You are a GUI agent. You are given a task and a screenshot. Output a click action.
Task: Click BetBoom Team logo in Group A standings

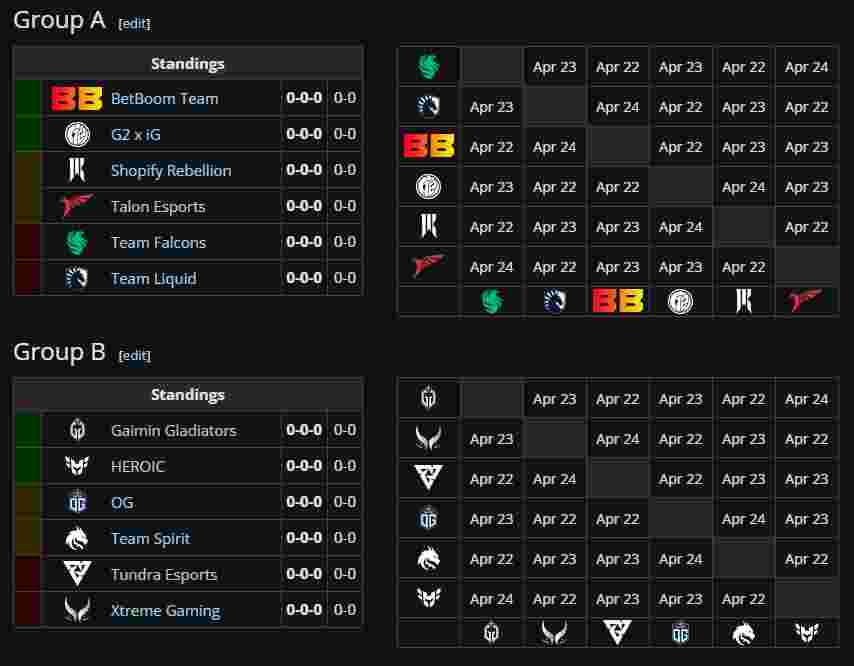click(77, 99)
